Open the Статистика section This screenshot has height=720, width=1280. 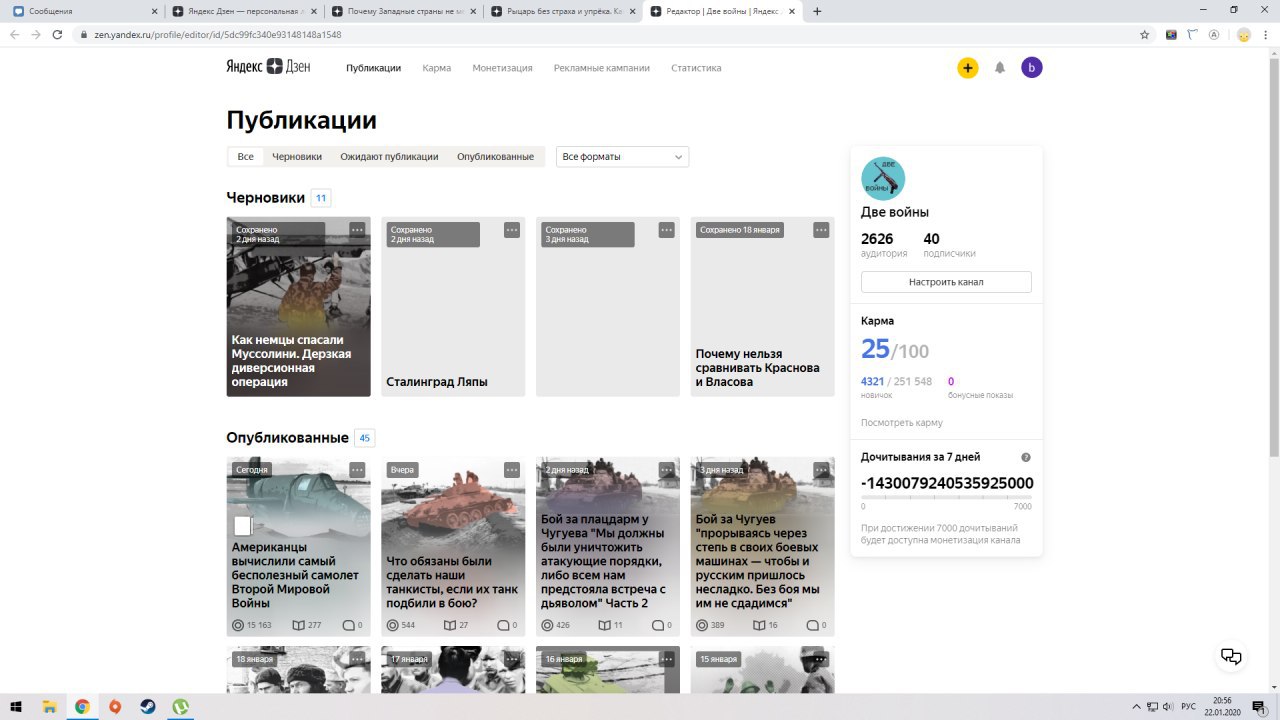click(696, 68)
